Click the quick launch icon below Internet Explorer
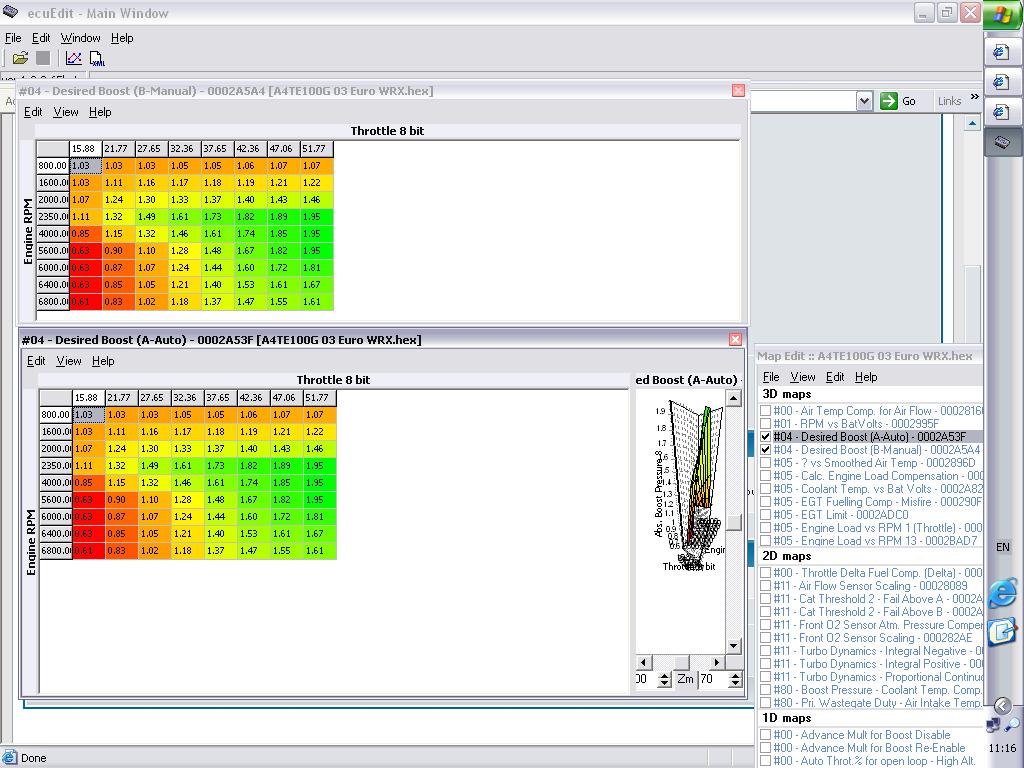This screenshot has height=768, width=1024. pos(1002,632)
